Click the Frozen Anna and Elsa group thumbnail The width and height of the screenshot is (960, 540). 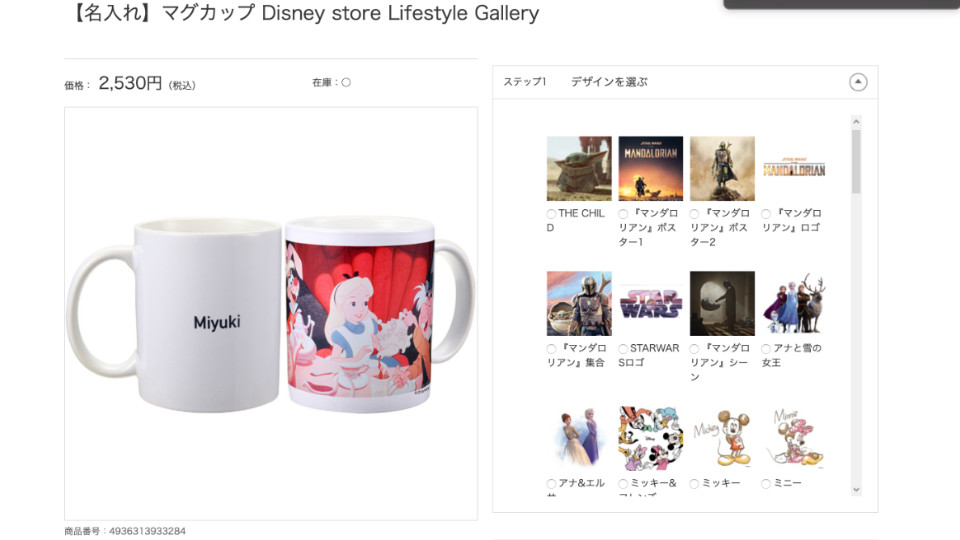(x=794, y=304)
